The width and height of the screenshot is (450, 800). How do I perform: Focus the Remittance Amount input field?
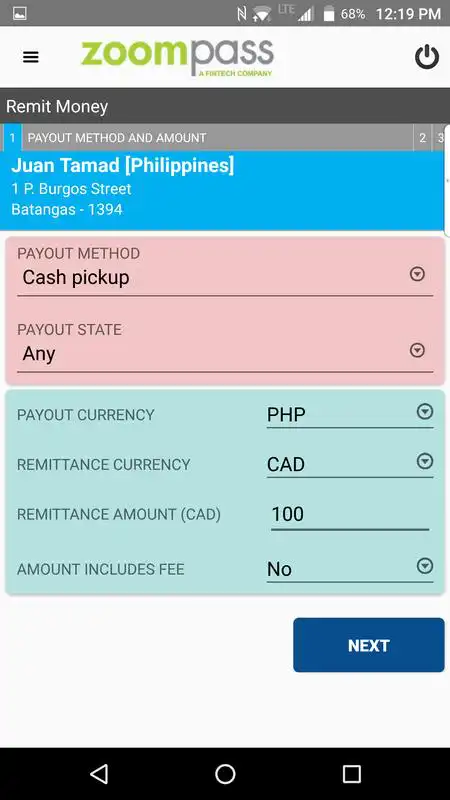click(349, 515)
